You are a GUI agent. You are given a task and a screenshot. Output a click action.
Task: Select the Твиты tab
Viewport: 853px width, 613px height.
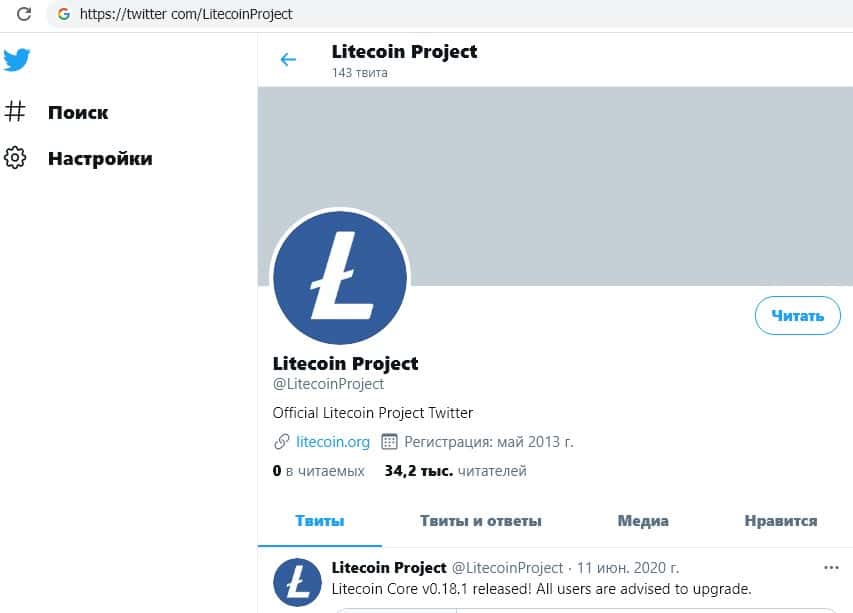320,521
